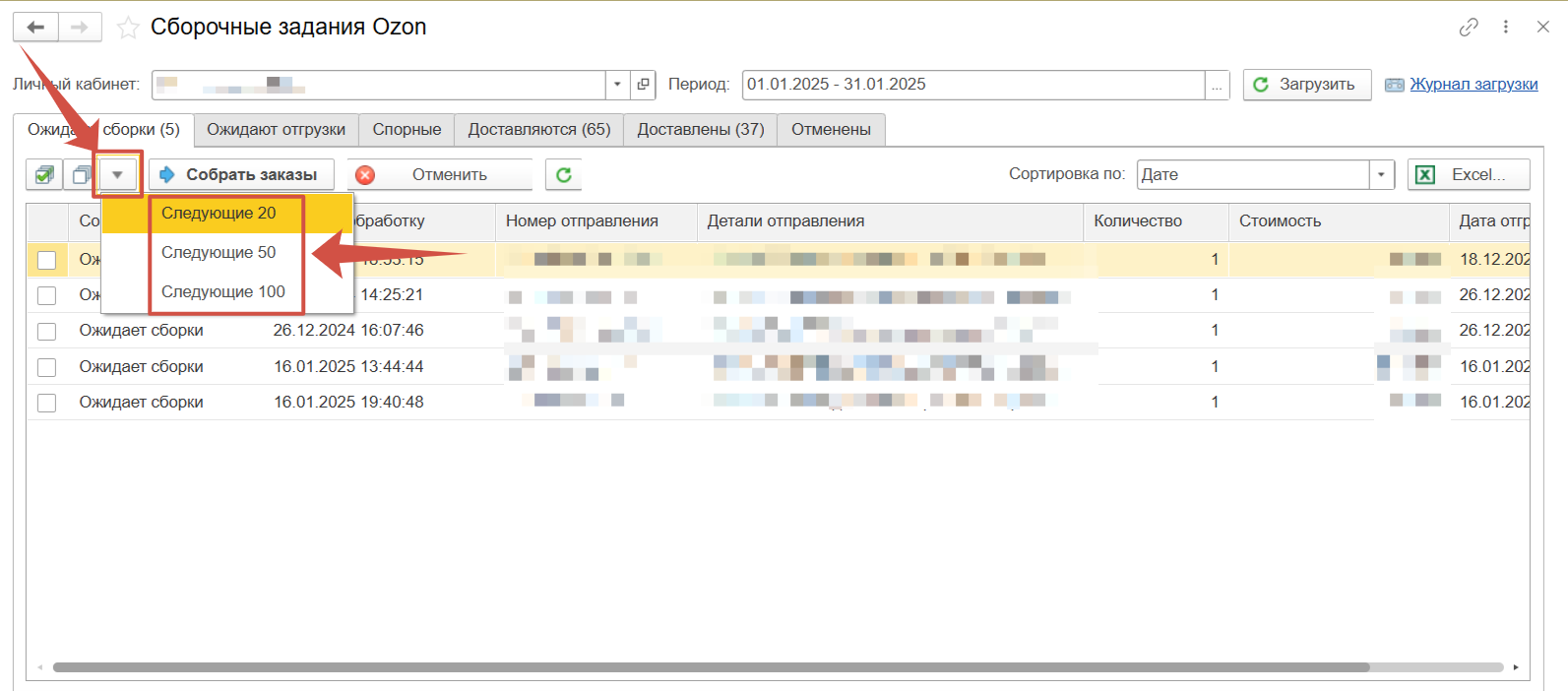Expand the Сортировка по dropdown arrow
The width and height of the screenshot is (1568, 691).
(x=1382, y=175)
